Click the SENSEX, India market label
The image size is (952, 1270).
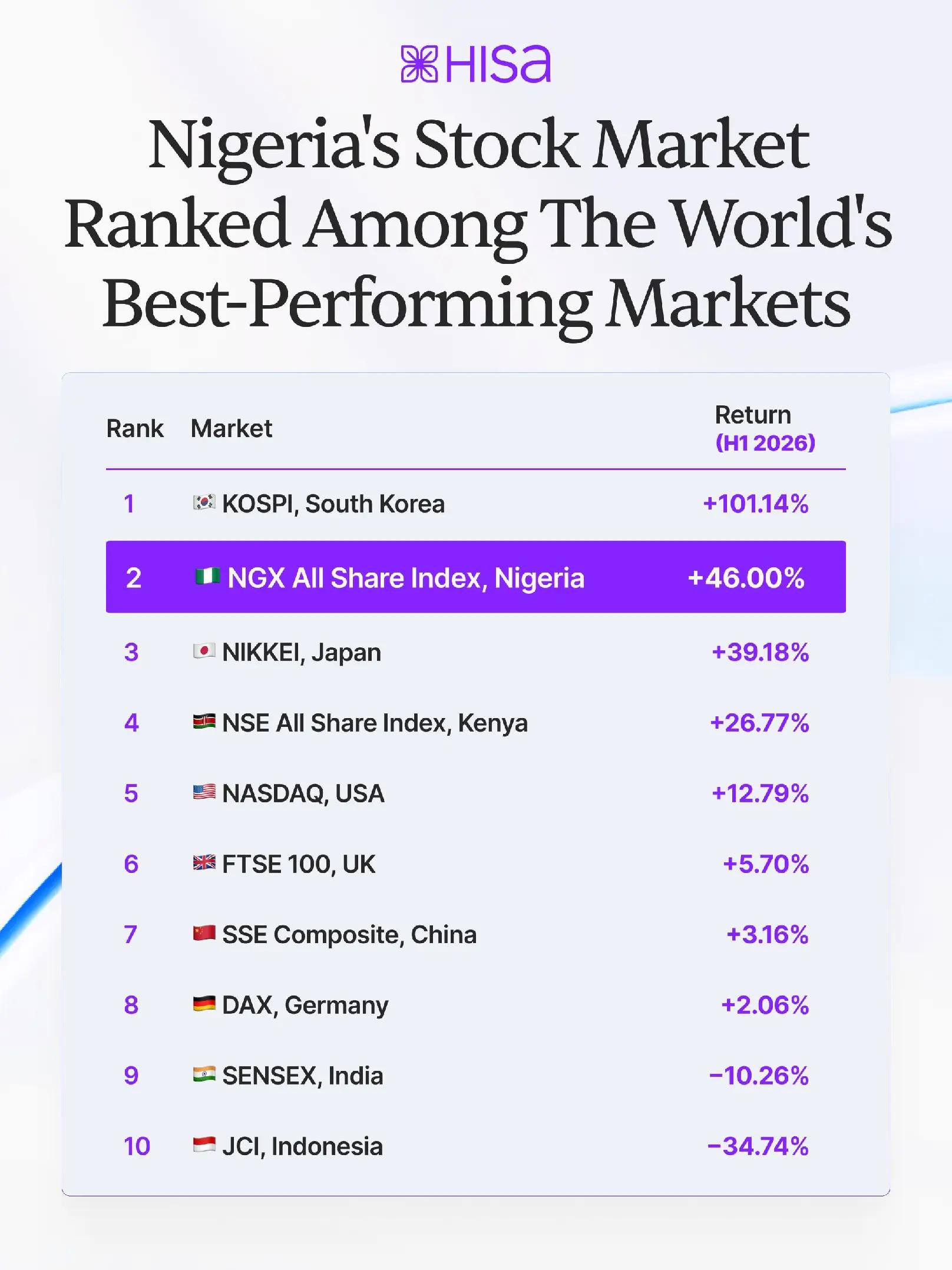click(303, 1076)
